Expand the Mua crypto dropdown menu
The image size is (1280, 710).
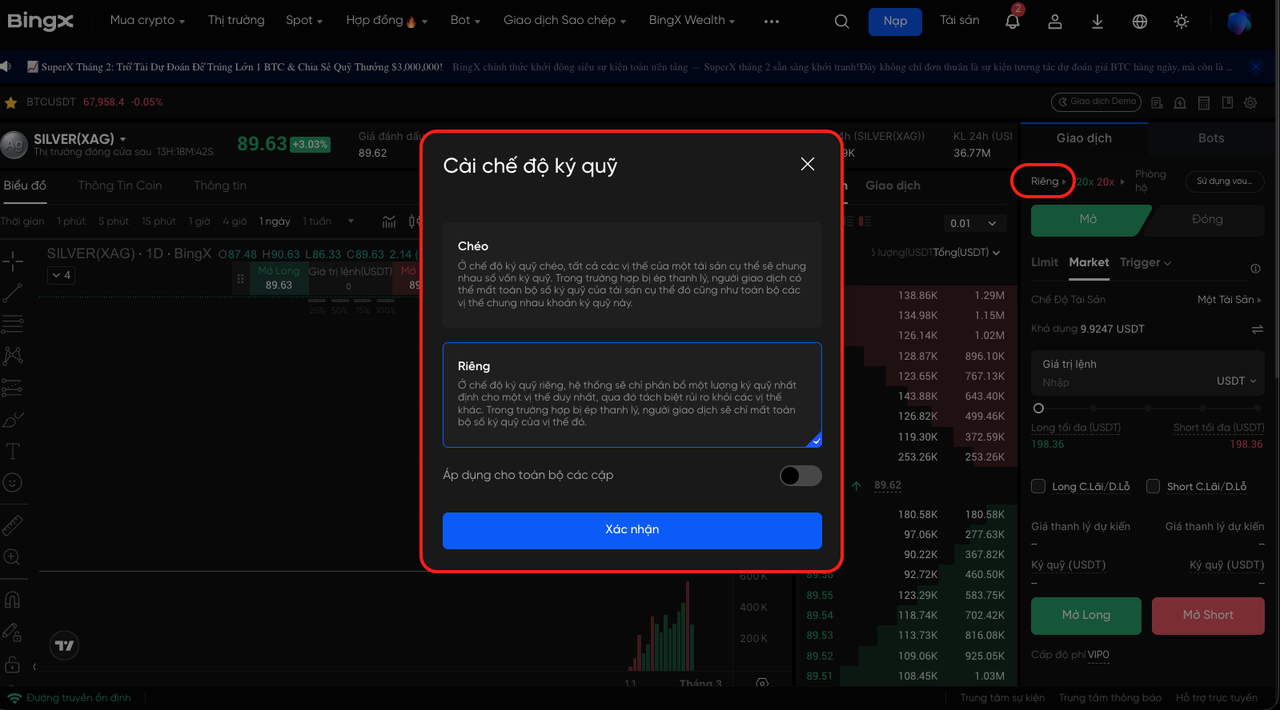(x=147, y=20)
